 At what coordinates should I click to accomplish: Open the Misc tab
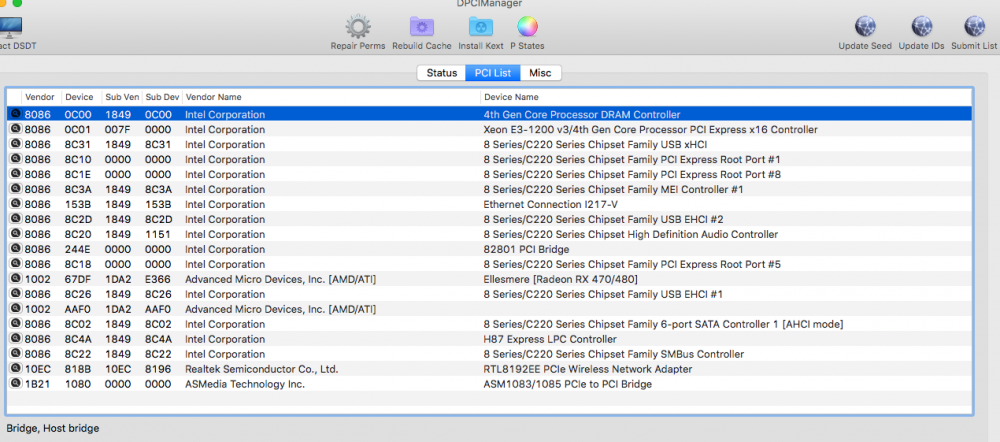pos(540,73)
